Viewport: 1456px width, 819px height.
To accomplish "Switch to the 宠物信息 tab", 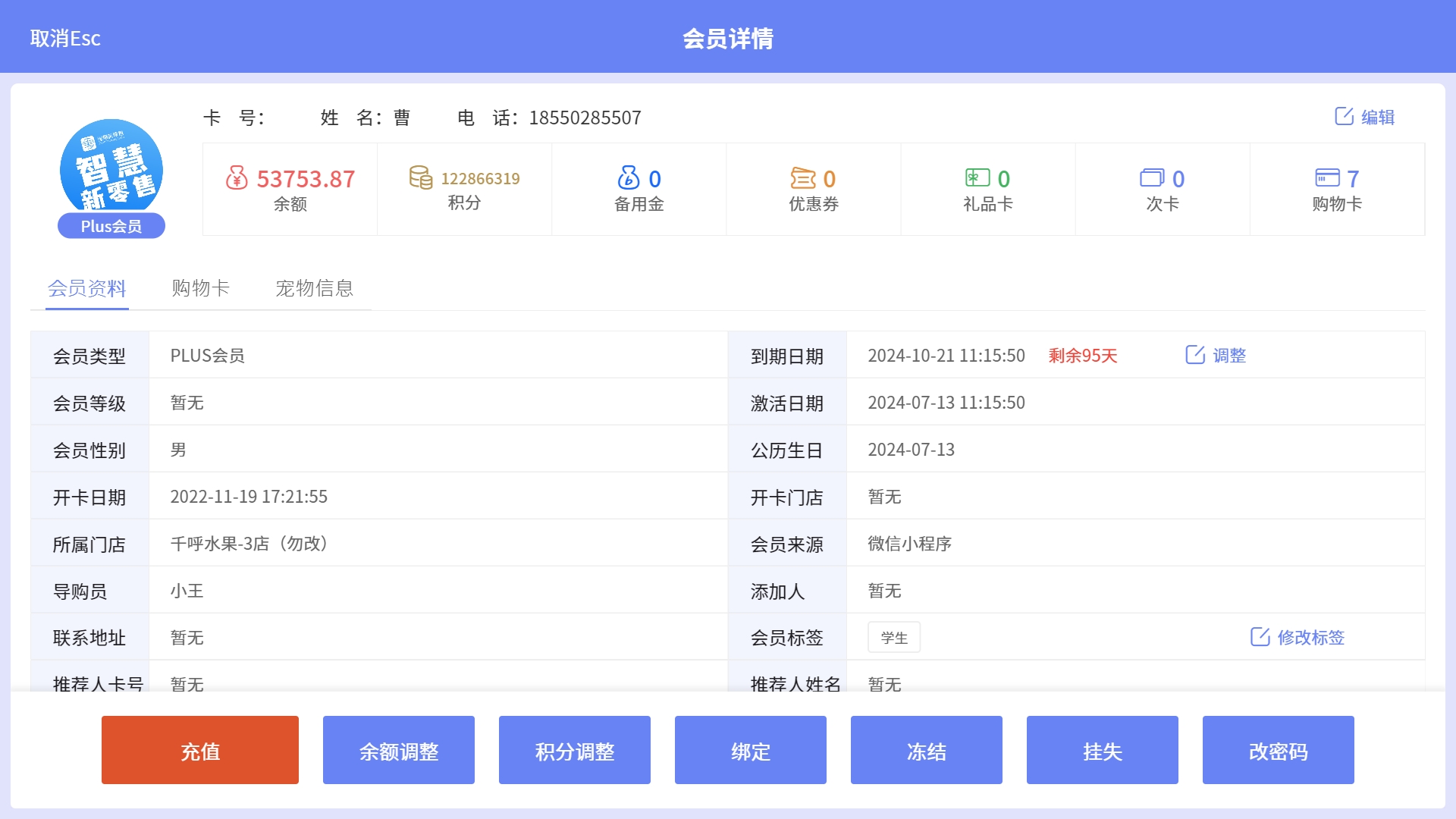I will 314,288.
